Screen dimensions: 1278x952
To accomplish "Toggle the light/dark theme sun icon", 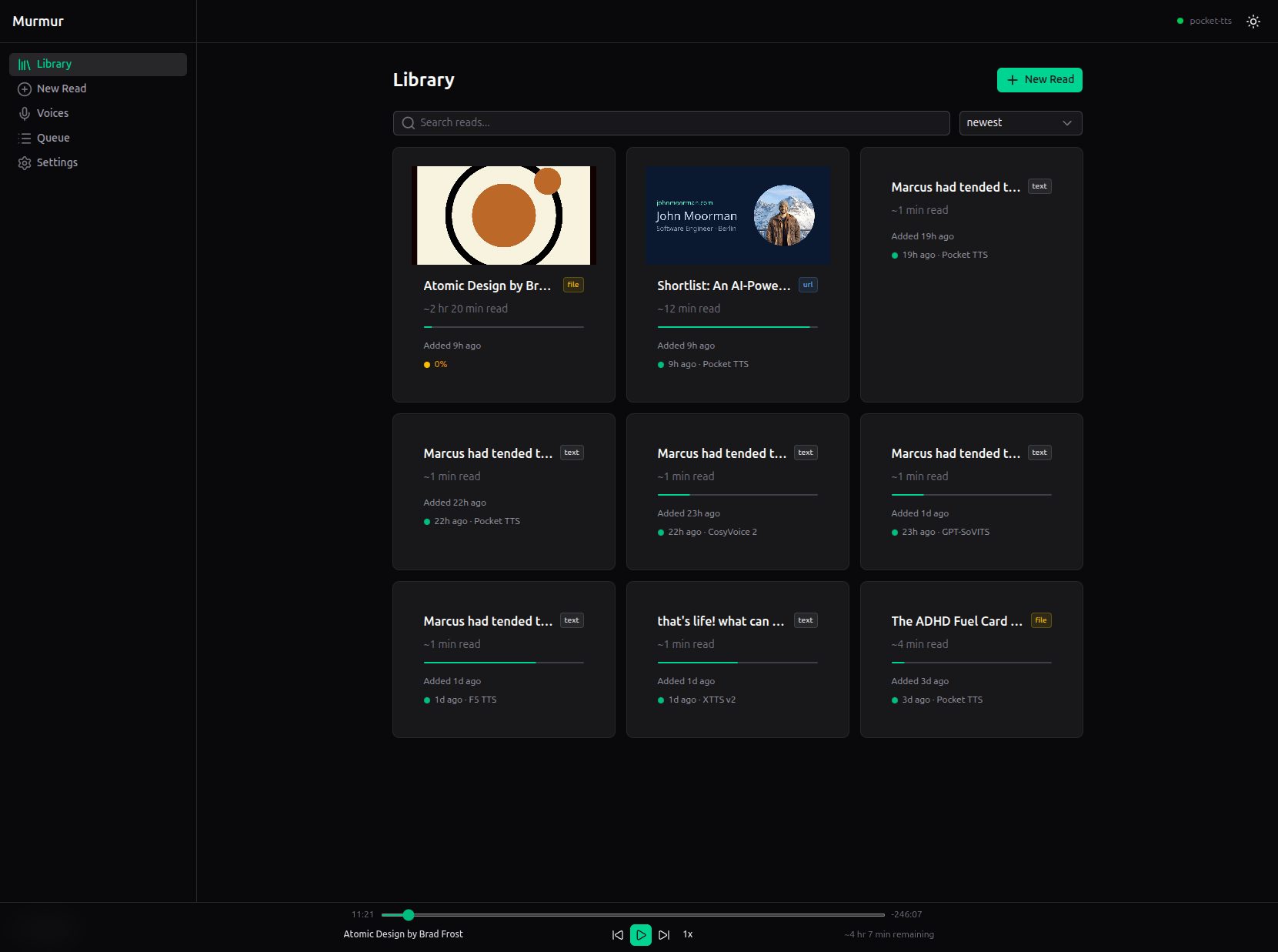I will click(x=1253, y=22).
